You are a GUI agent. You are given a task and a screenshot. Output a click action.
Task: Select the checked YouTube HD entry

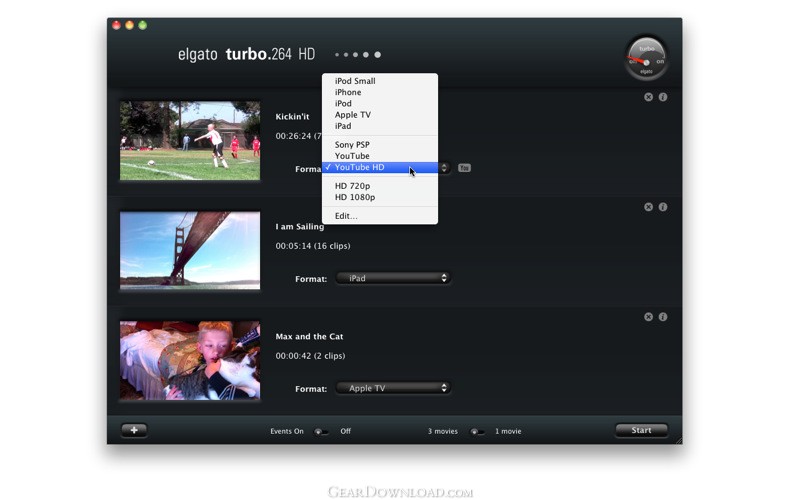click(380, 167)
